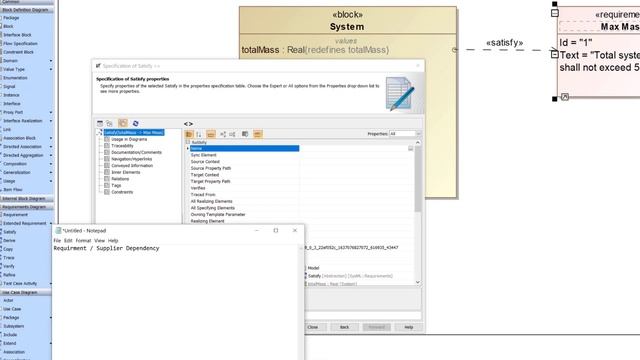Click the categorized view icon in properties toolbar
640x360 pixels.
pyautogui.click(x=189, y=134)
